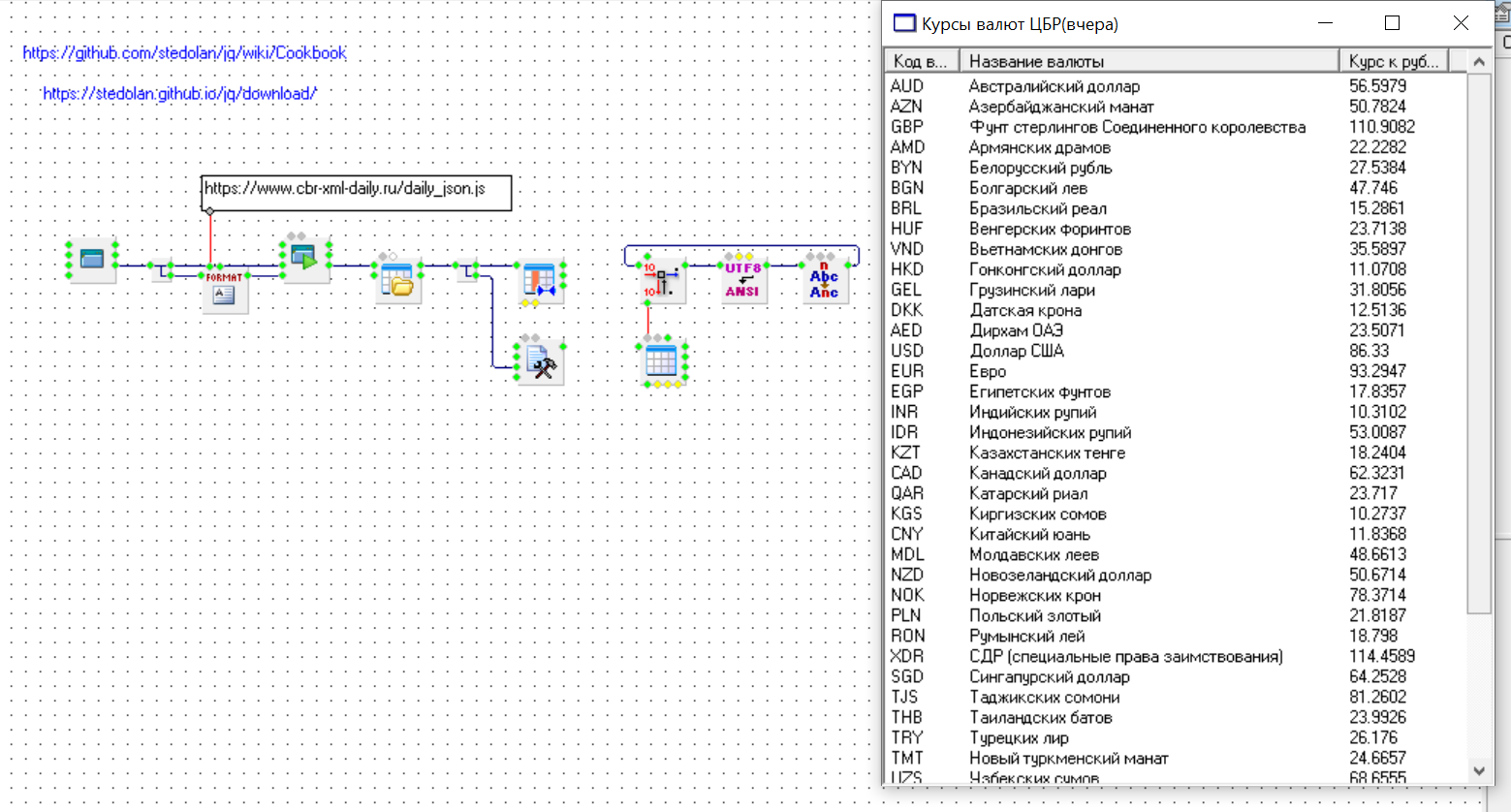Select the window form node icon

tap(92, 260)
